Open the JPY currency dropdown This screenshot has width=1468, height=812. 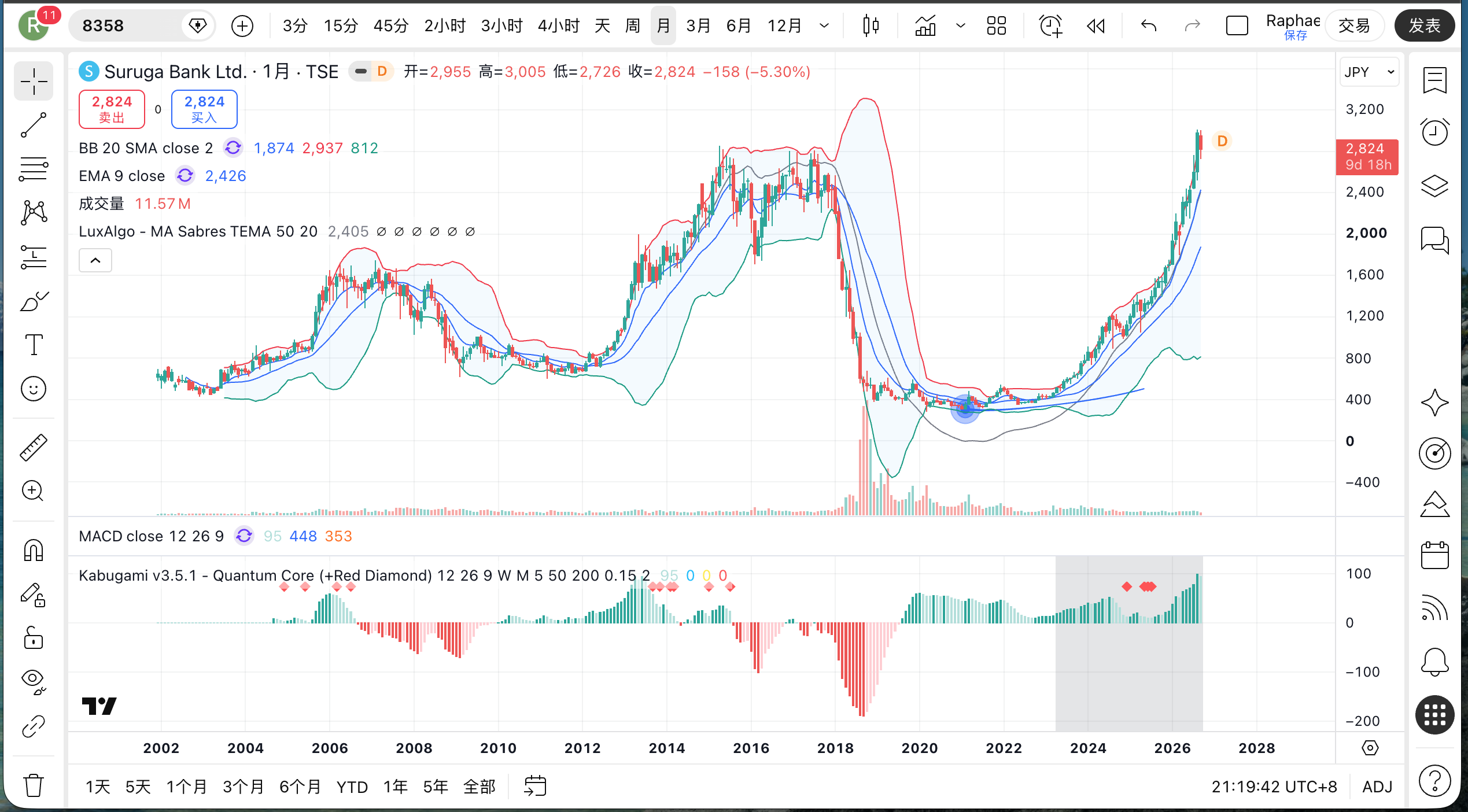tap(1369, 72)
